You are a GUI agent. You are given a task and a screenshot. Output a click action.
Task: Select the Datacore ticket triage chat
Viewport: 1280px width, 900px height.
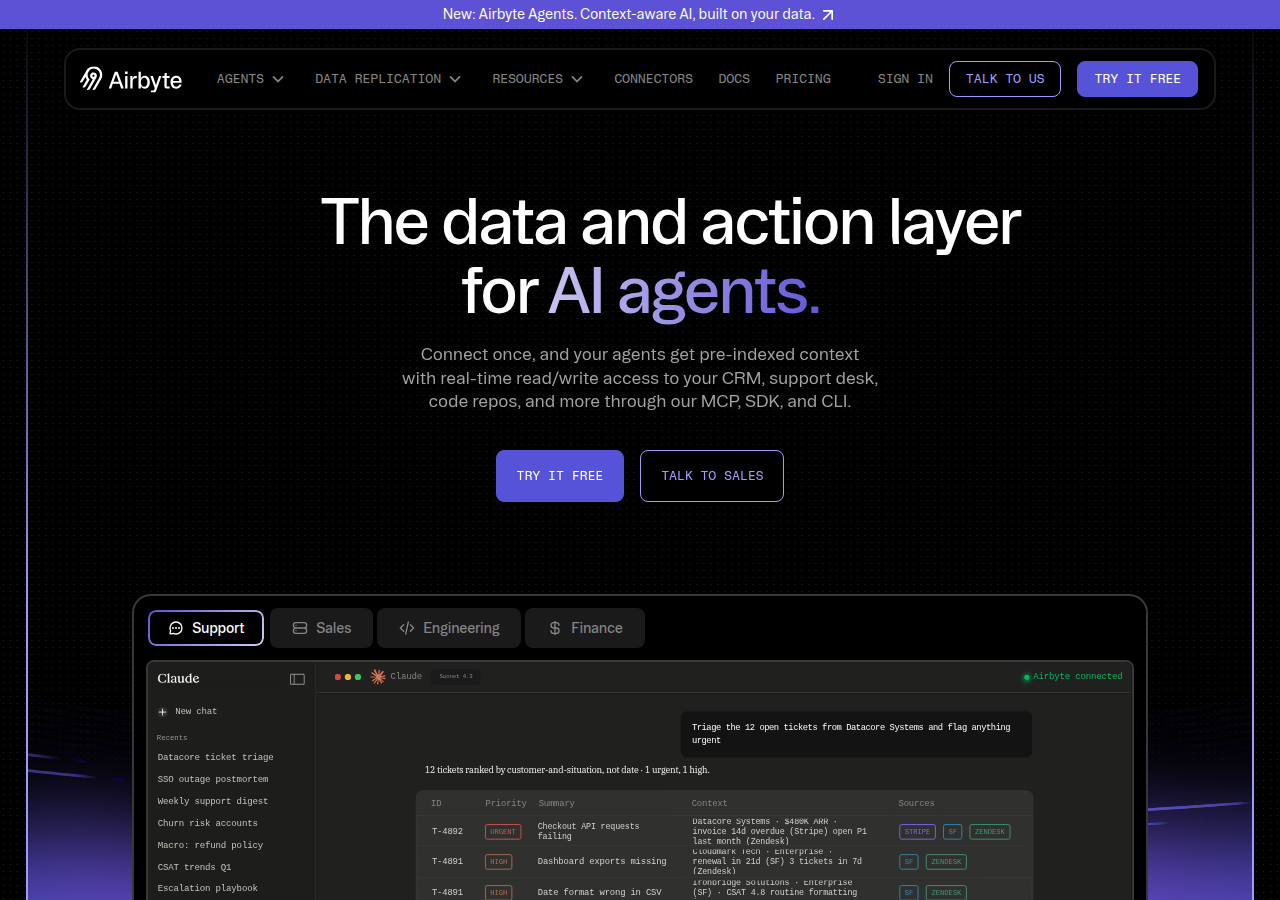pos(215,758)
